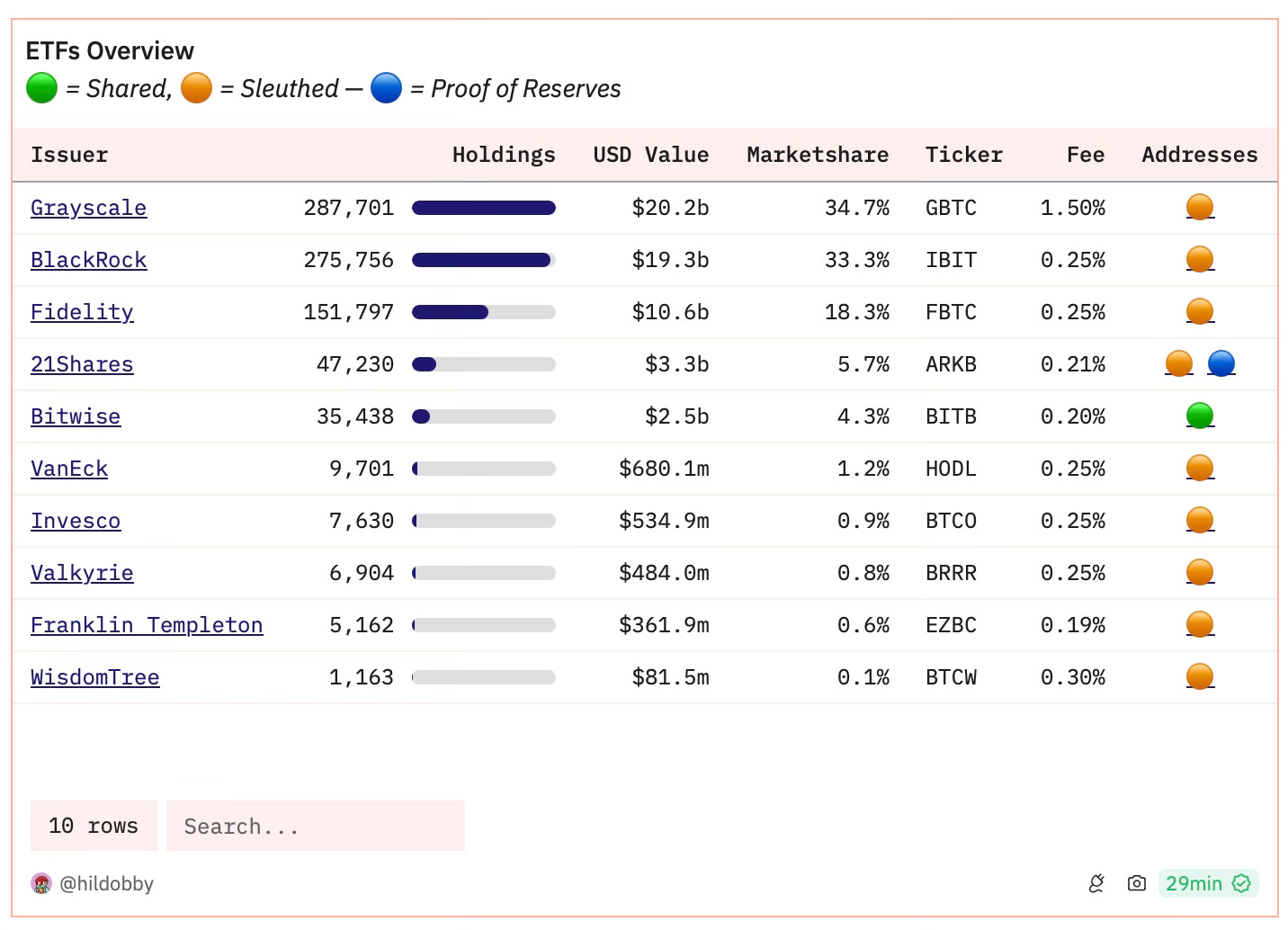
Task: Open the 21Shares issuer link
Action: point(82,364)
